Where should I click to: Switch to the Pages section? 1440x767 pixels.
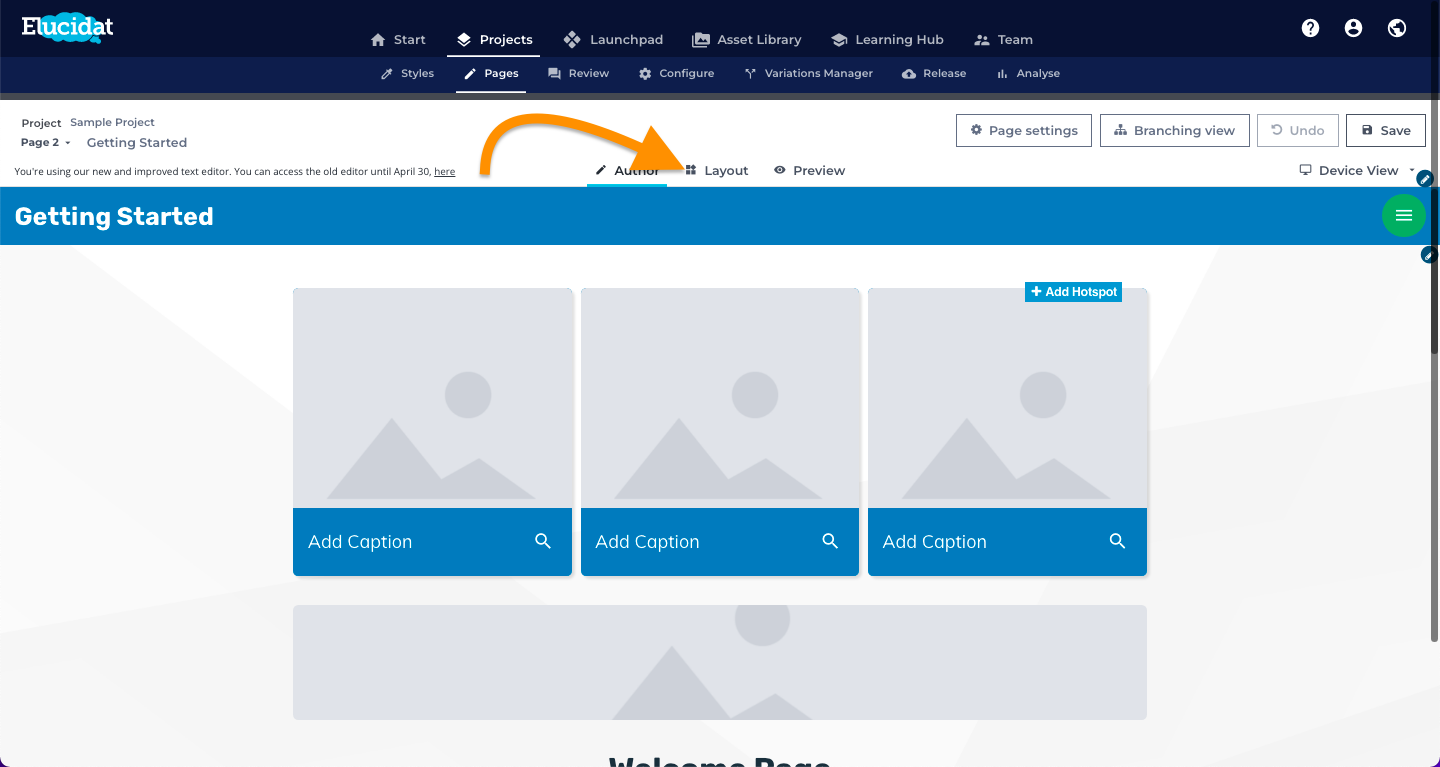click(491, 73)
